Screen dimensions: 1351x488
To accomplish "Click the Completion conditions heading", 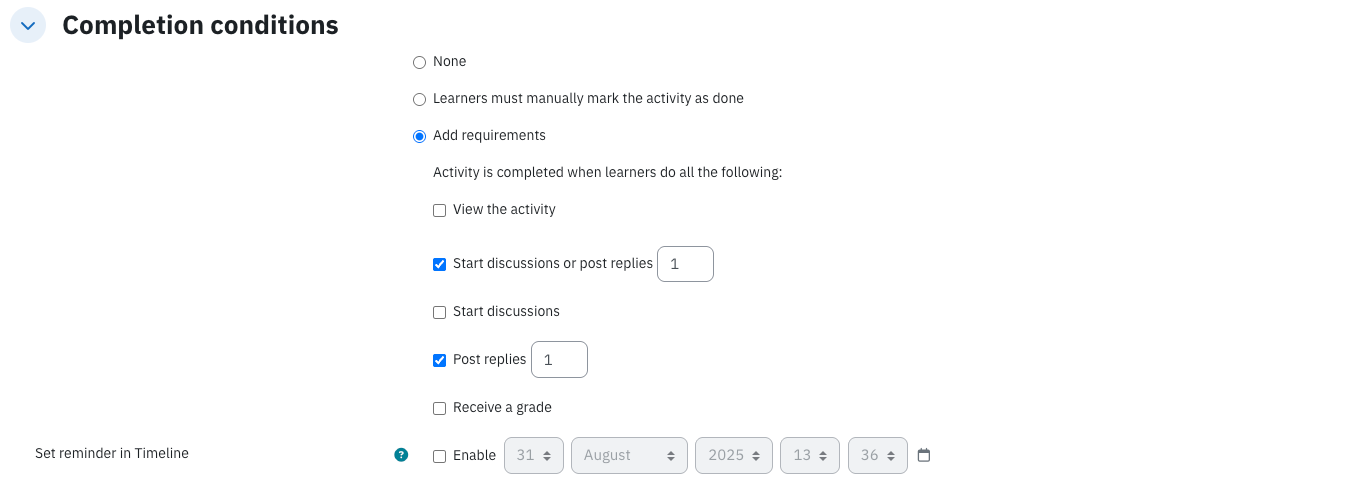I will click(200, 25).
